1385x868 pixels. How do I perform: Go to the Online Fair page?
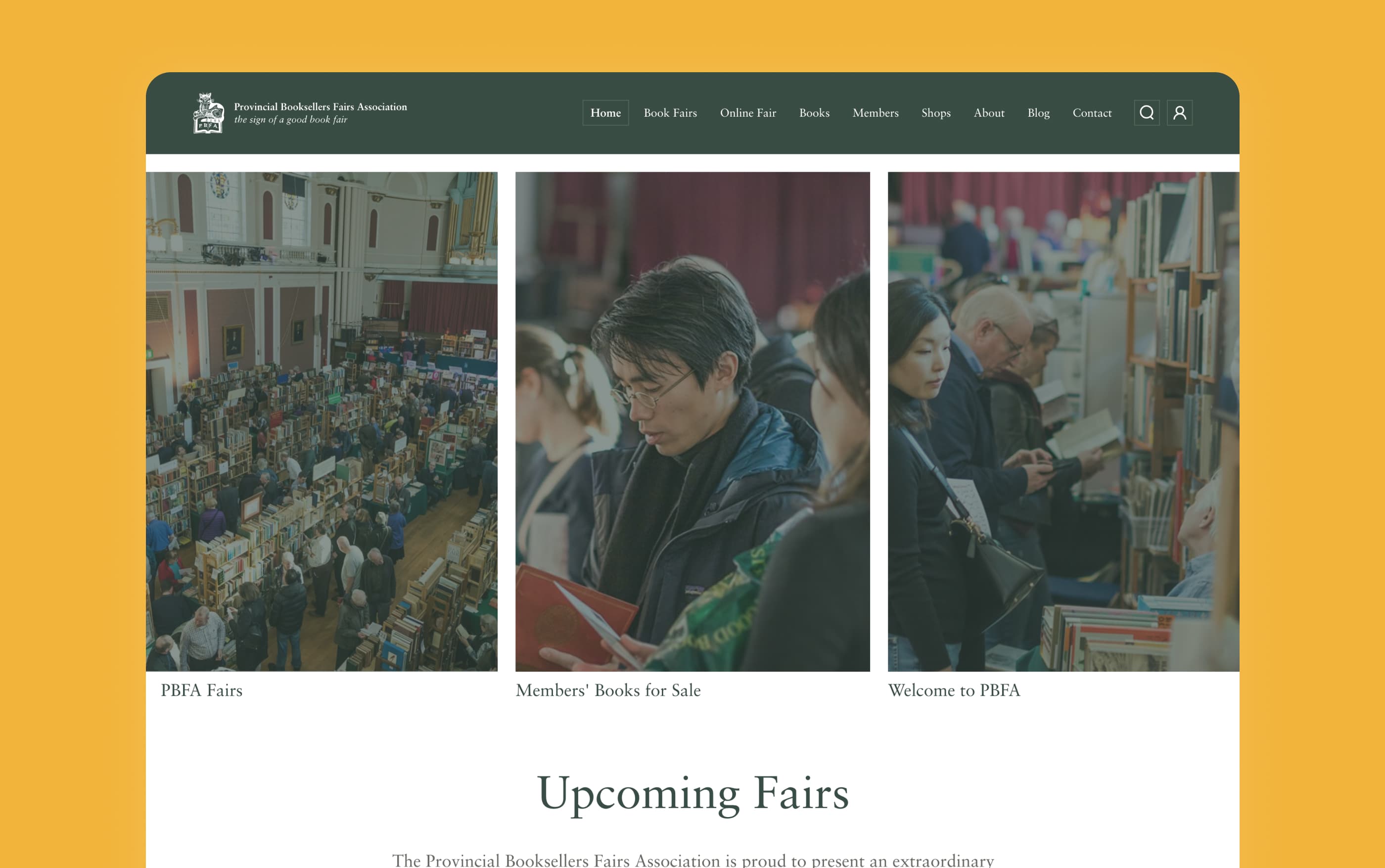point(748,113)
